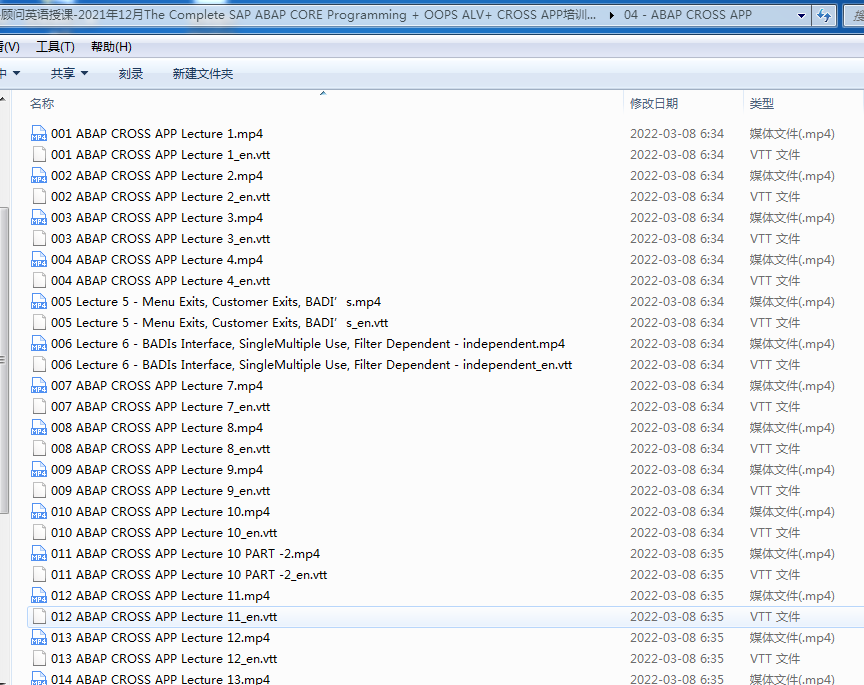The width and height of the screenshot is (864, 685).
Task: Click MP4 icon of 009 ABAP CROSS APP Lecture 9.mp4
Action: tap(39, 470)
